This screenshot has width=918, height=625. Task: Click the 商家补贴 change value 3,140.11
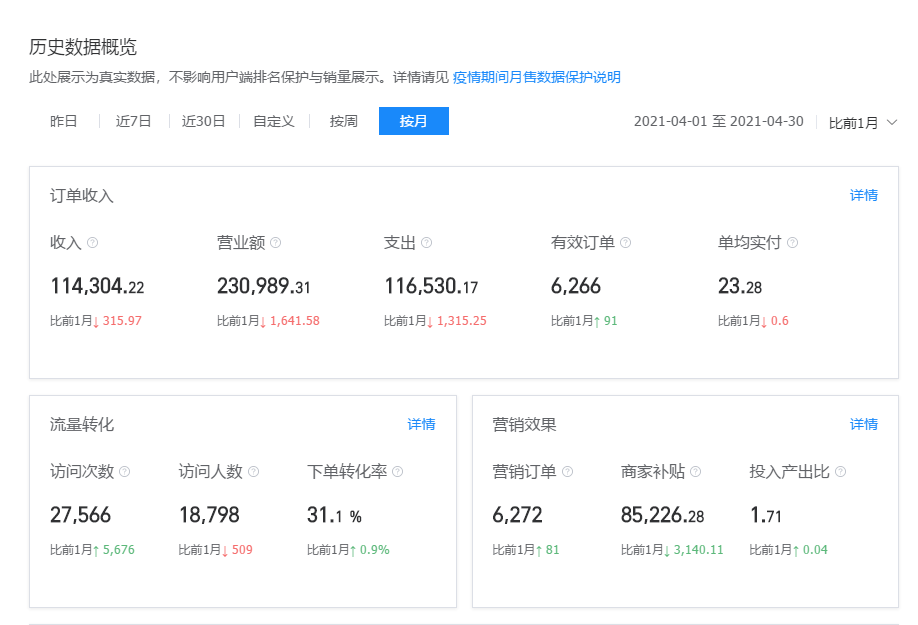(x=698, y=550)
